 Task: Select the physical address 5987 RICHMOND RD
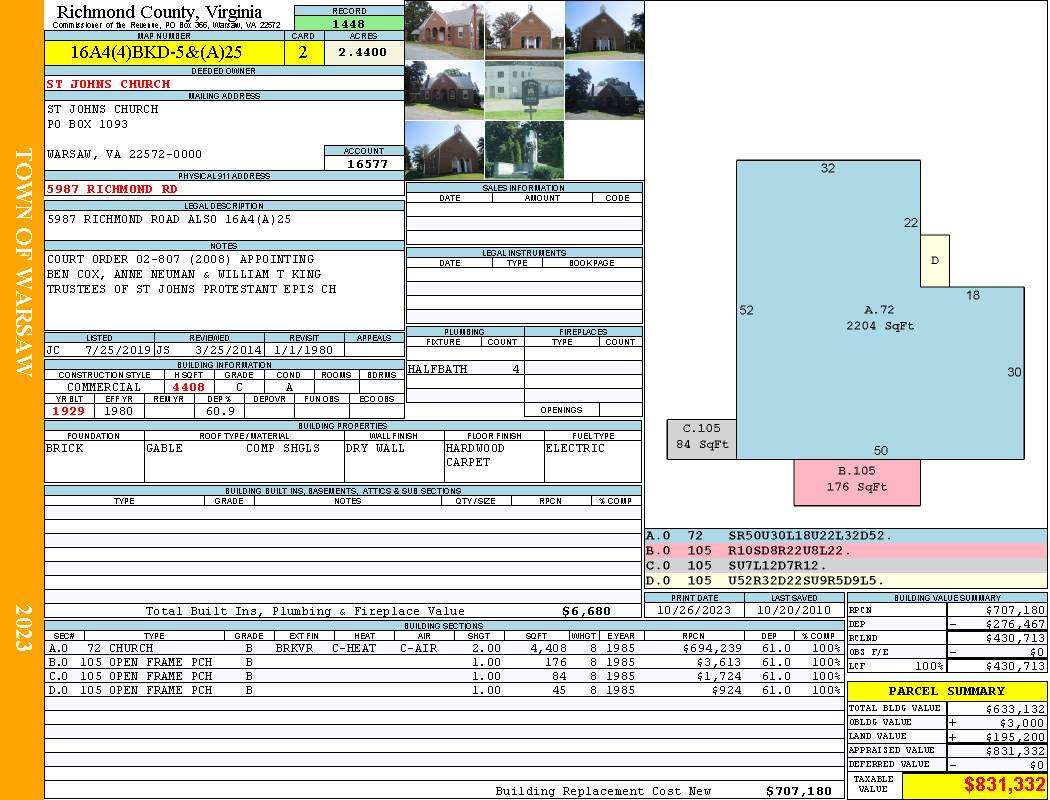pyautogui.click(x=113, y=189)
